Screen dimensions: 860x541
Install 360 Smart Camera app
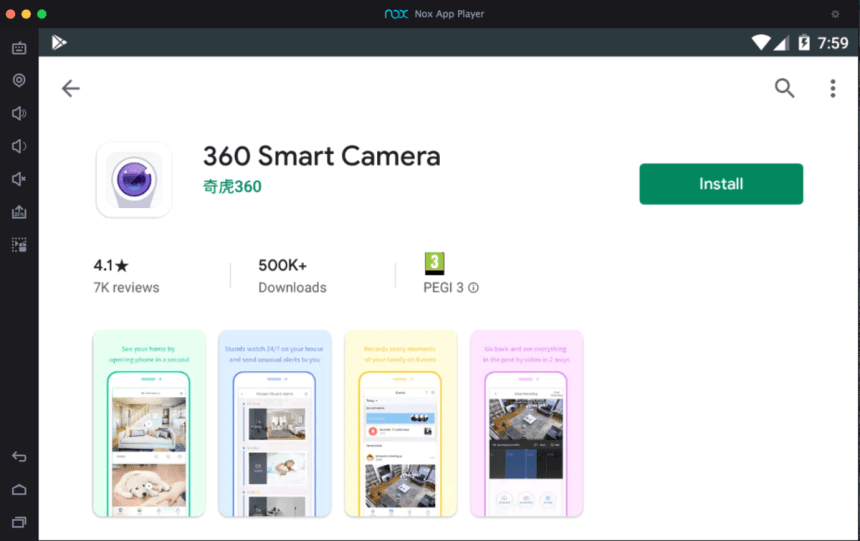(721, 184)
